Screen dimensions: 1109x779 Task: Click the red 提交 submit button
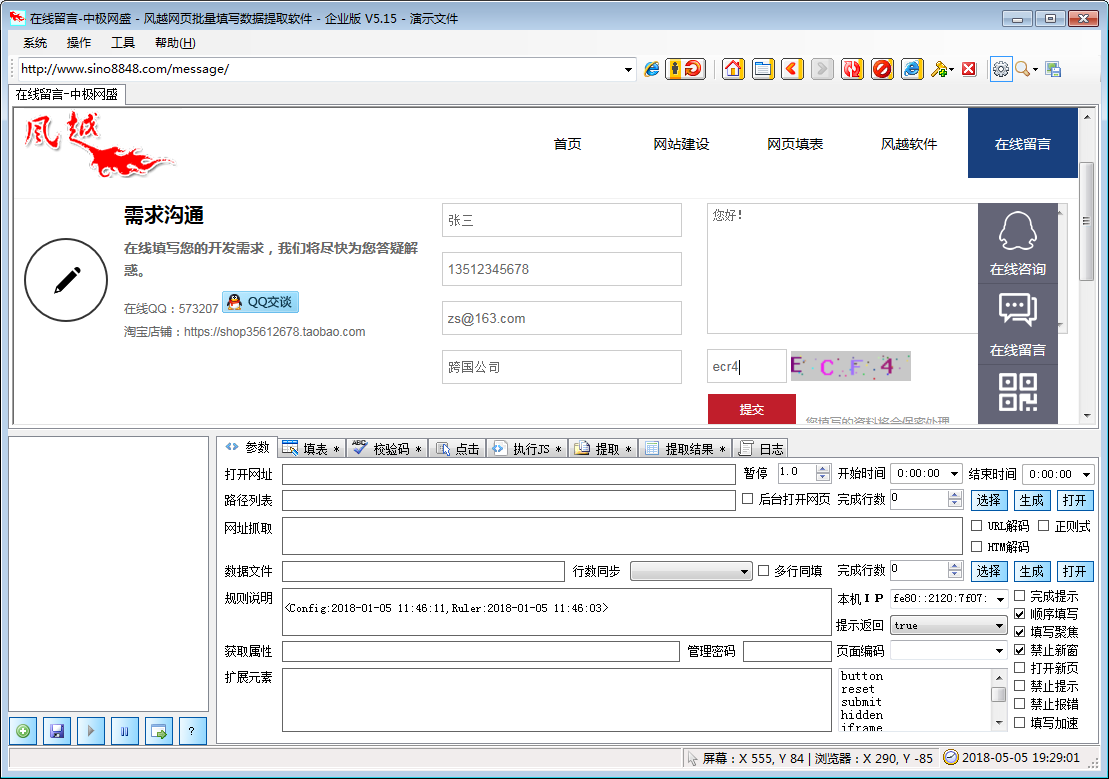752,409
